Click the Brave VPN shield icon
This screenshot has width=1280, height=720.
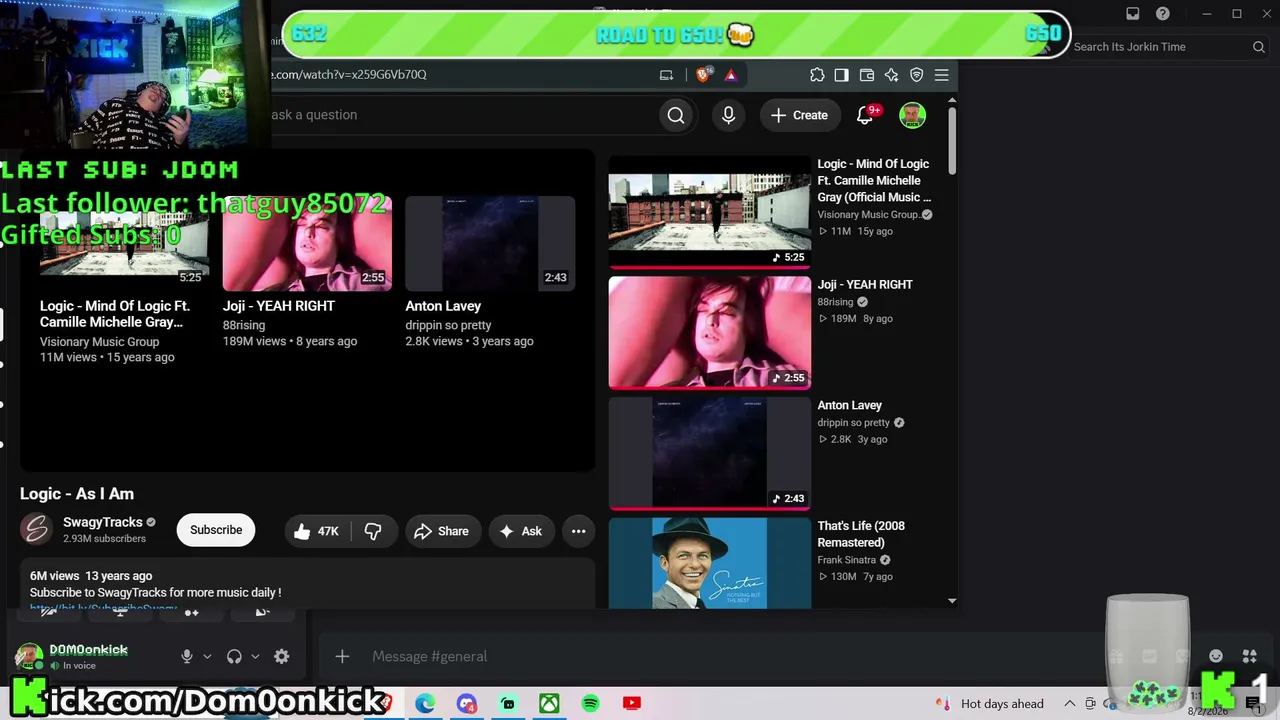pyautogui.click(x=916, y=75)
